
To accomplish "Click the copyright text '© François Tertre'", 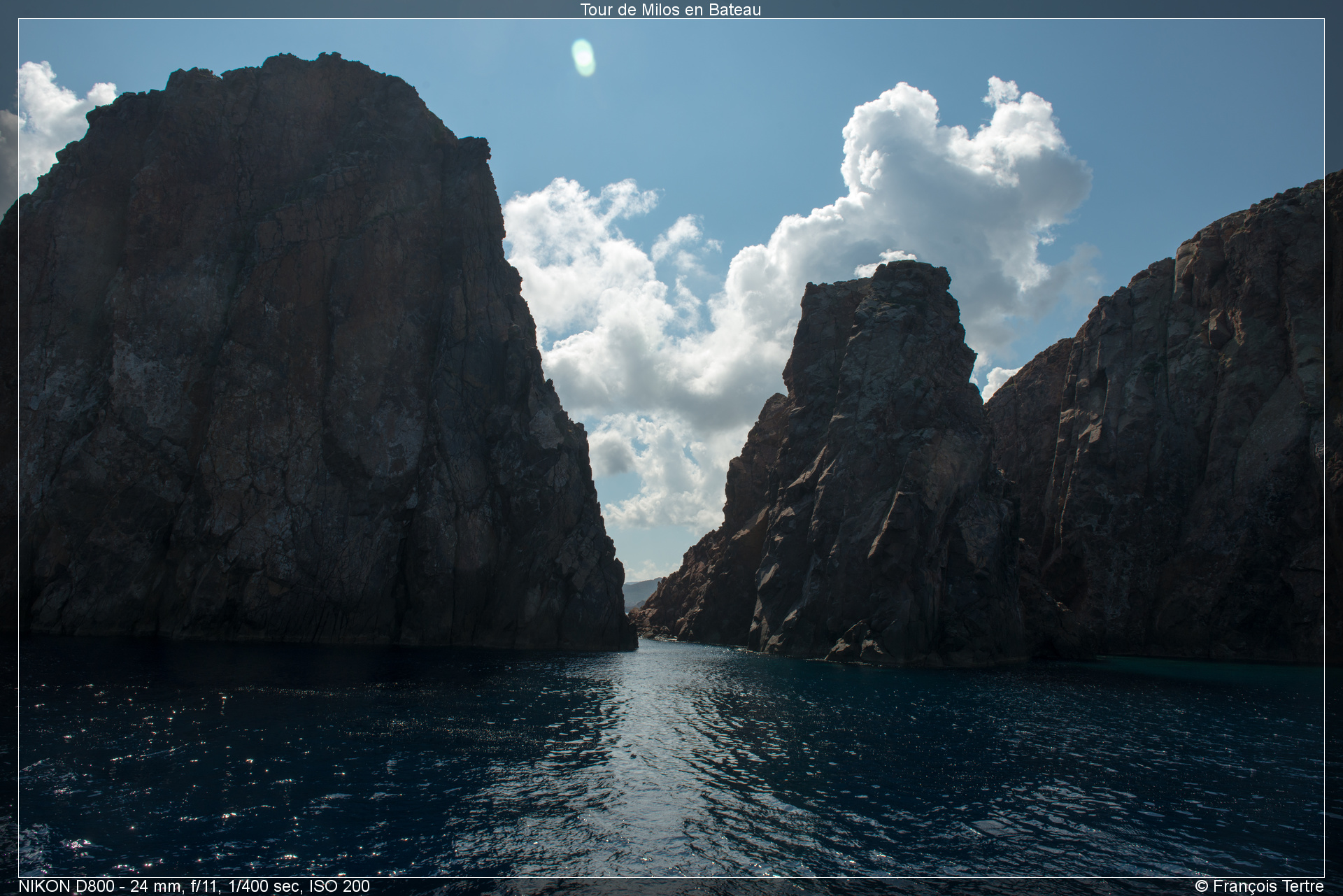I will click(1259, 886).
